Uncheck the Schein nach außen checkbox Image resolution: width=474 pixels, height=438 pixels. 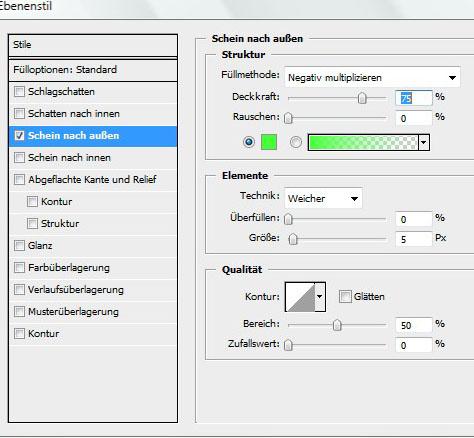coord(19,135)
